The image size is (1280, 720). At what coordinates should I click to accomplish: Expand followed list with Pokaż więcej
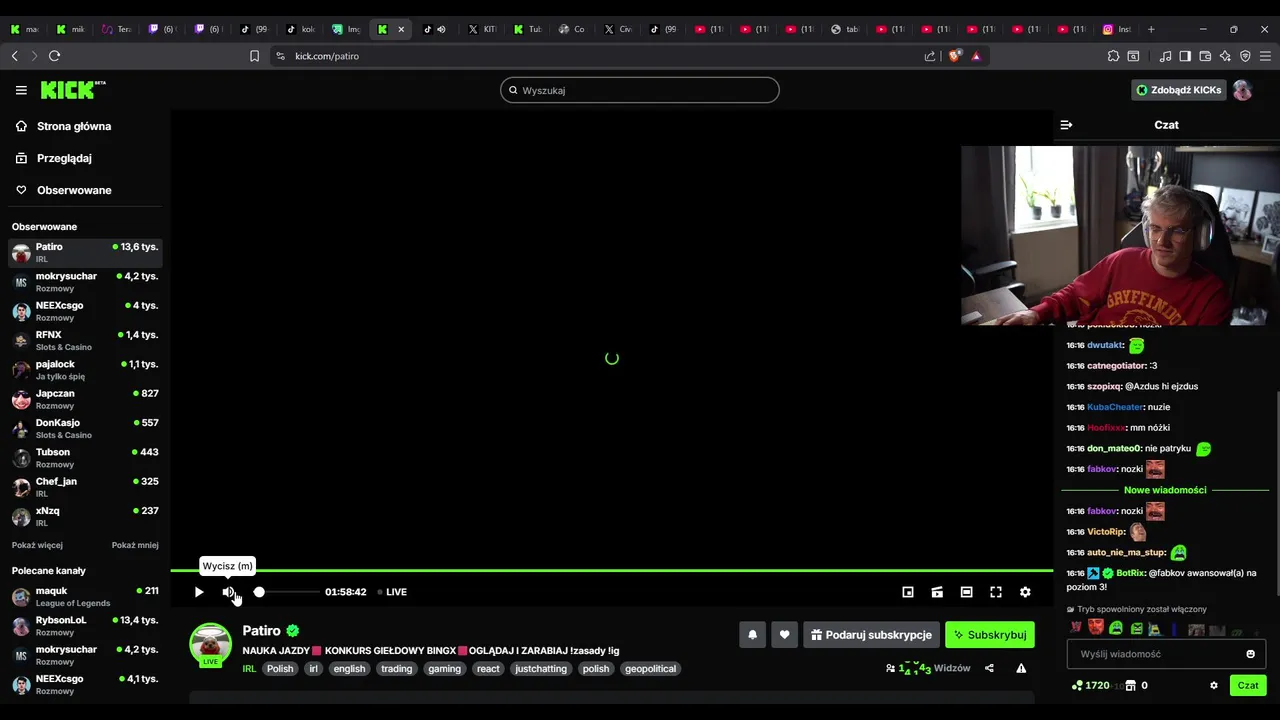pos(37,545)
